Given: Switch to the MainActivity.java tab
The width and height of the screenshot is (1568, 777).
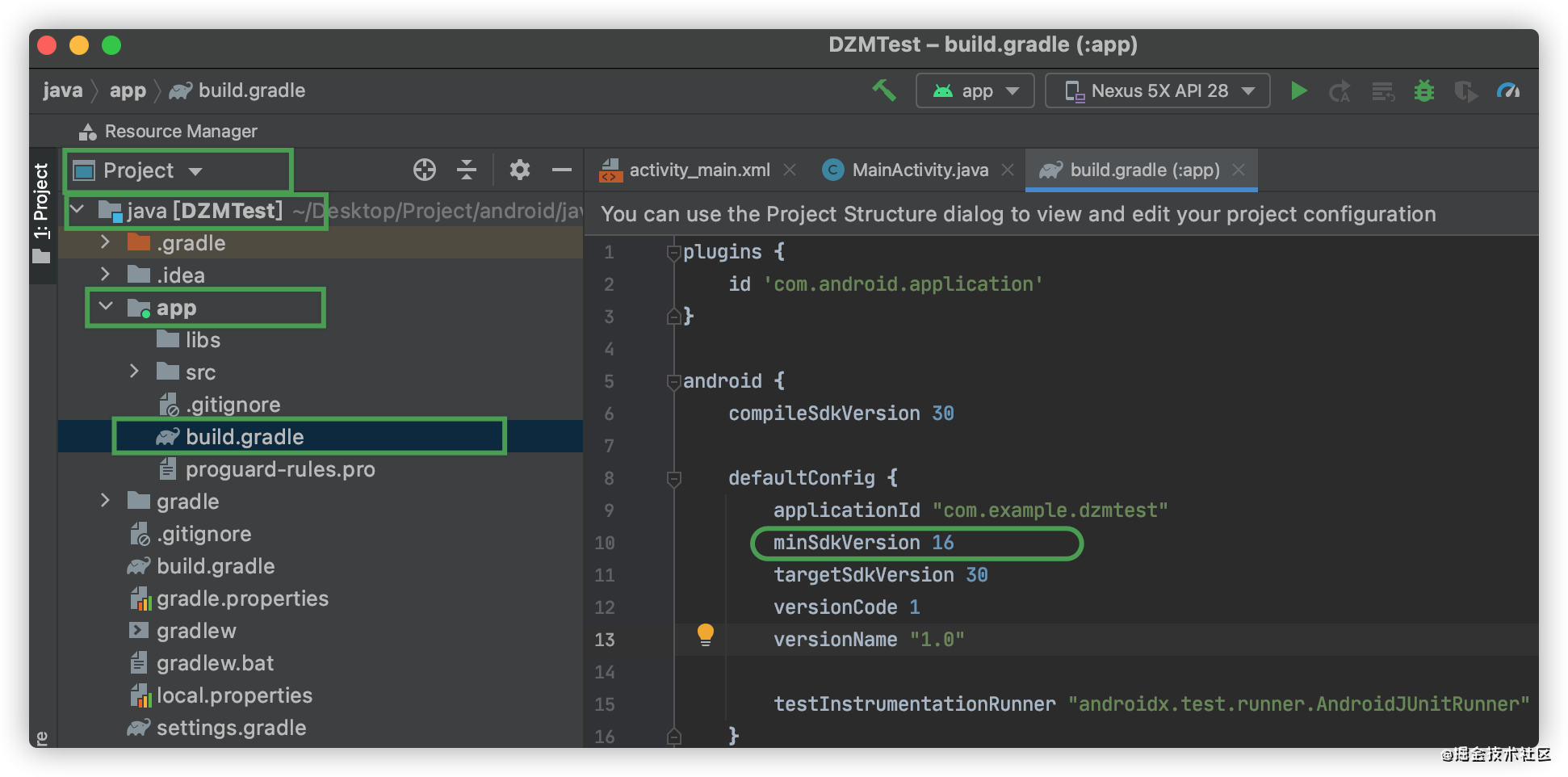Looking at the screenshot, I should [x=905, y=170].
